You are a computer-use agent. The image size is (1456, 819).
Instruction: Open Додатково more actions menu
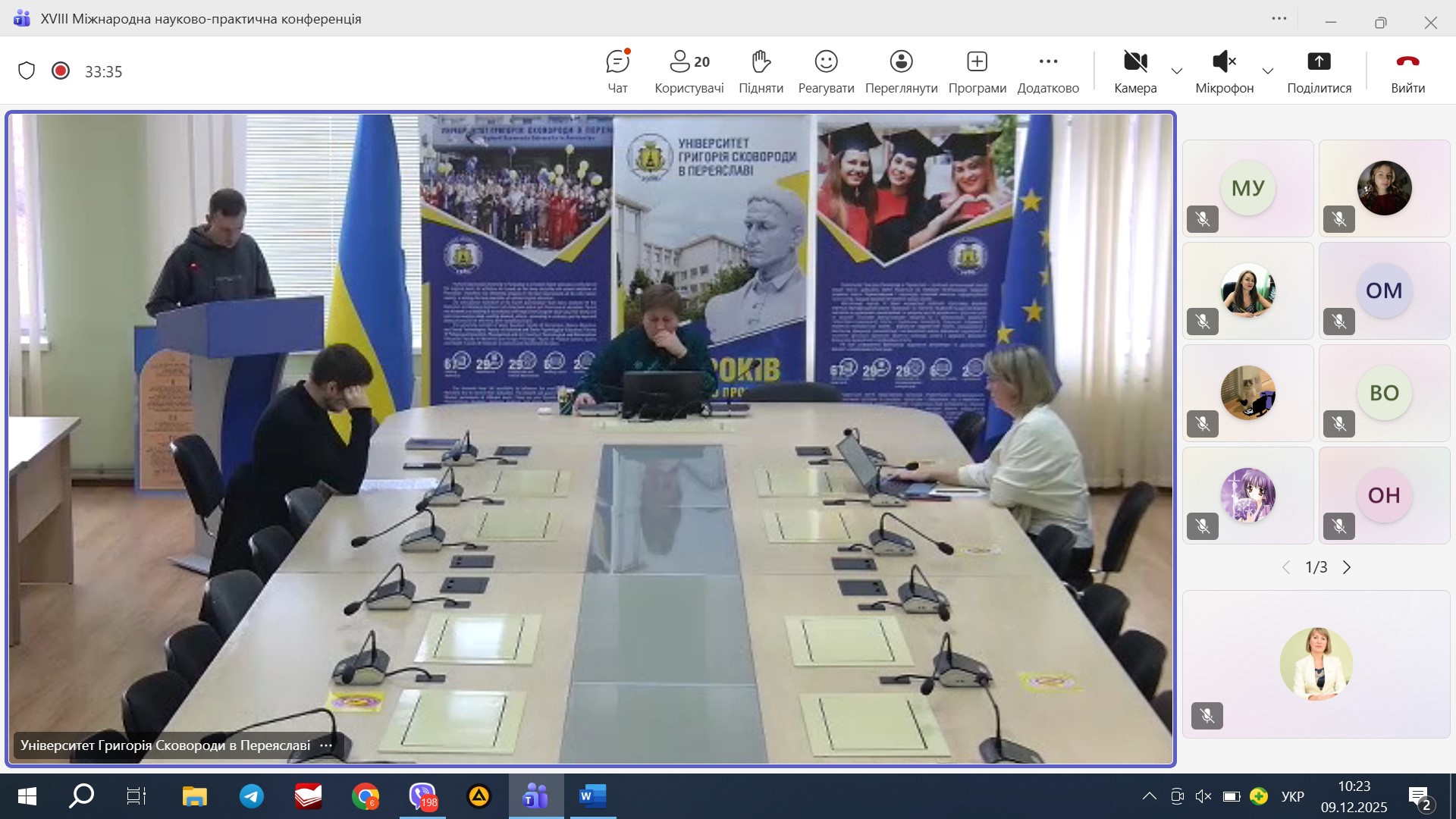[1048, 71]
